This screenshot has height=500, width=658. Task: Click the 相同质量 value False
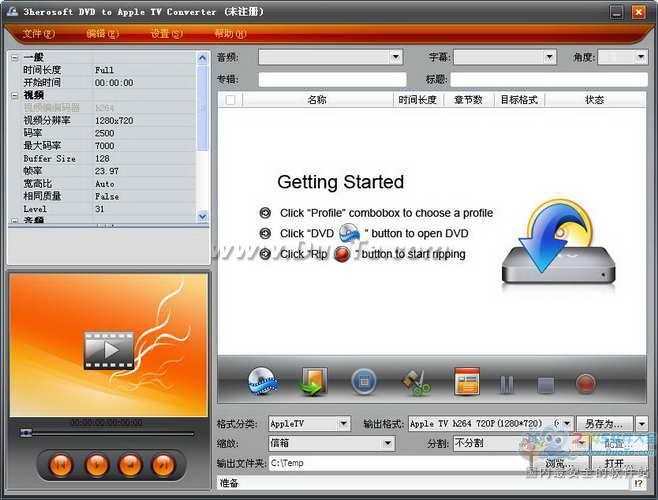(107, 196)
